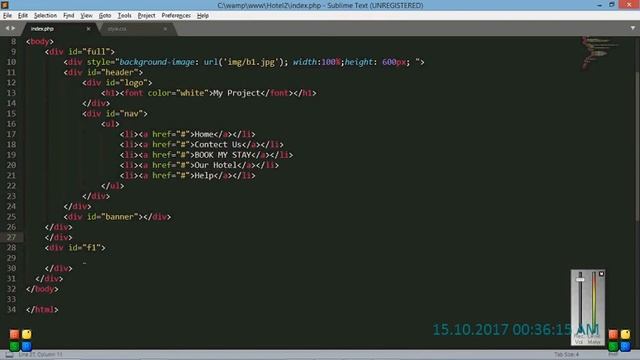Screen dimensions: 640x360
Task: Click the div id="nav" line
Action: [x=115, y=114]
